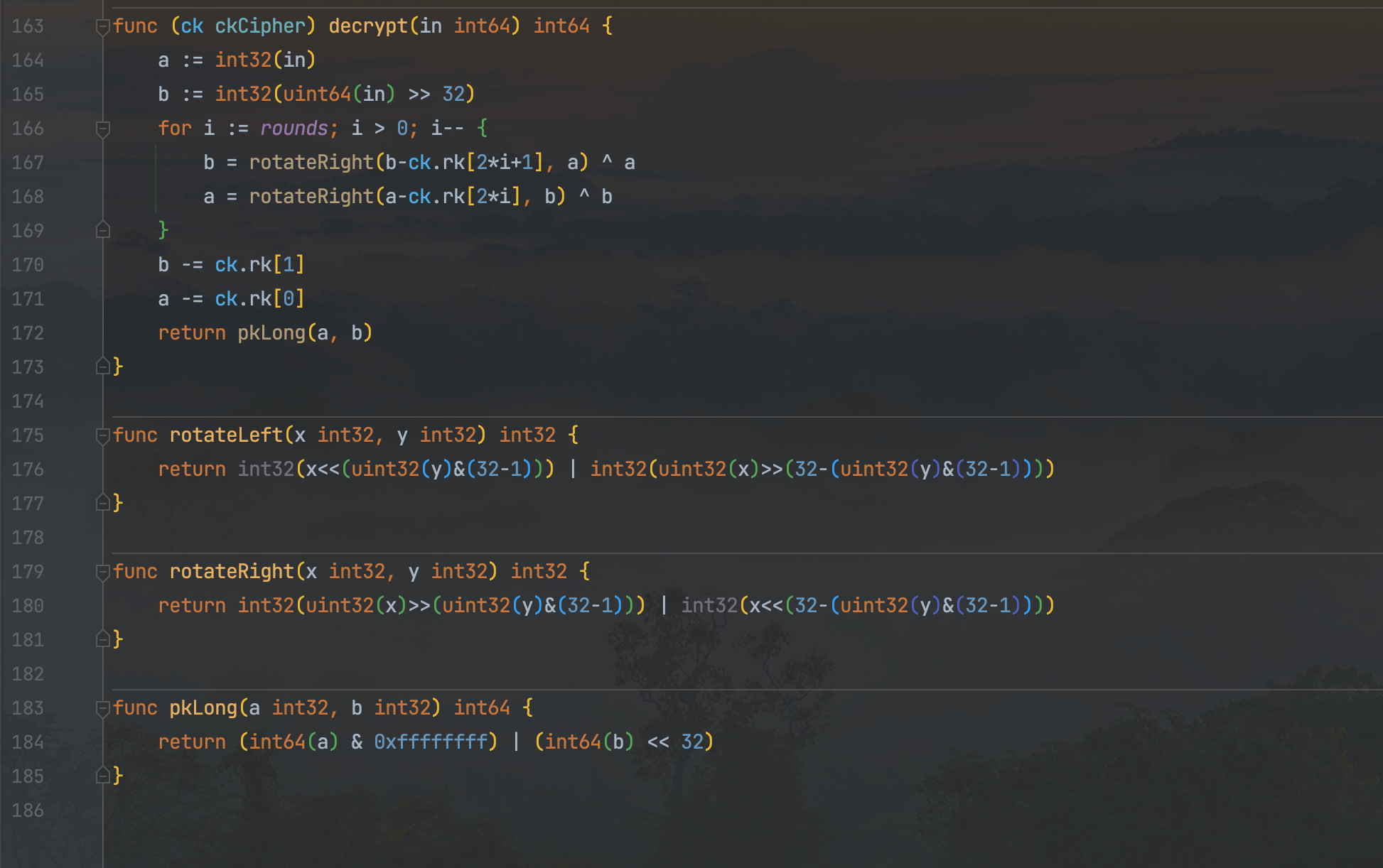
Task: Click the pkLong call on the return line
Action: coord(271,333)
